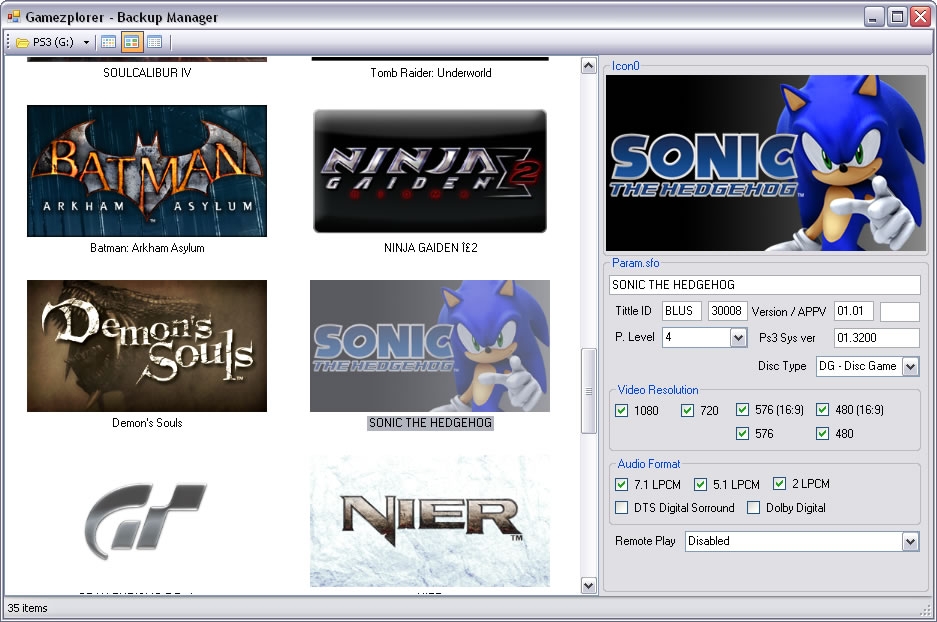Click the game list scroll down arrow
The image size is (937, 622).
click(589, 586)
